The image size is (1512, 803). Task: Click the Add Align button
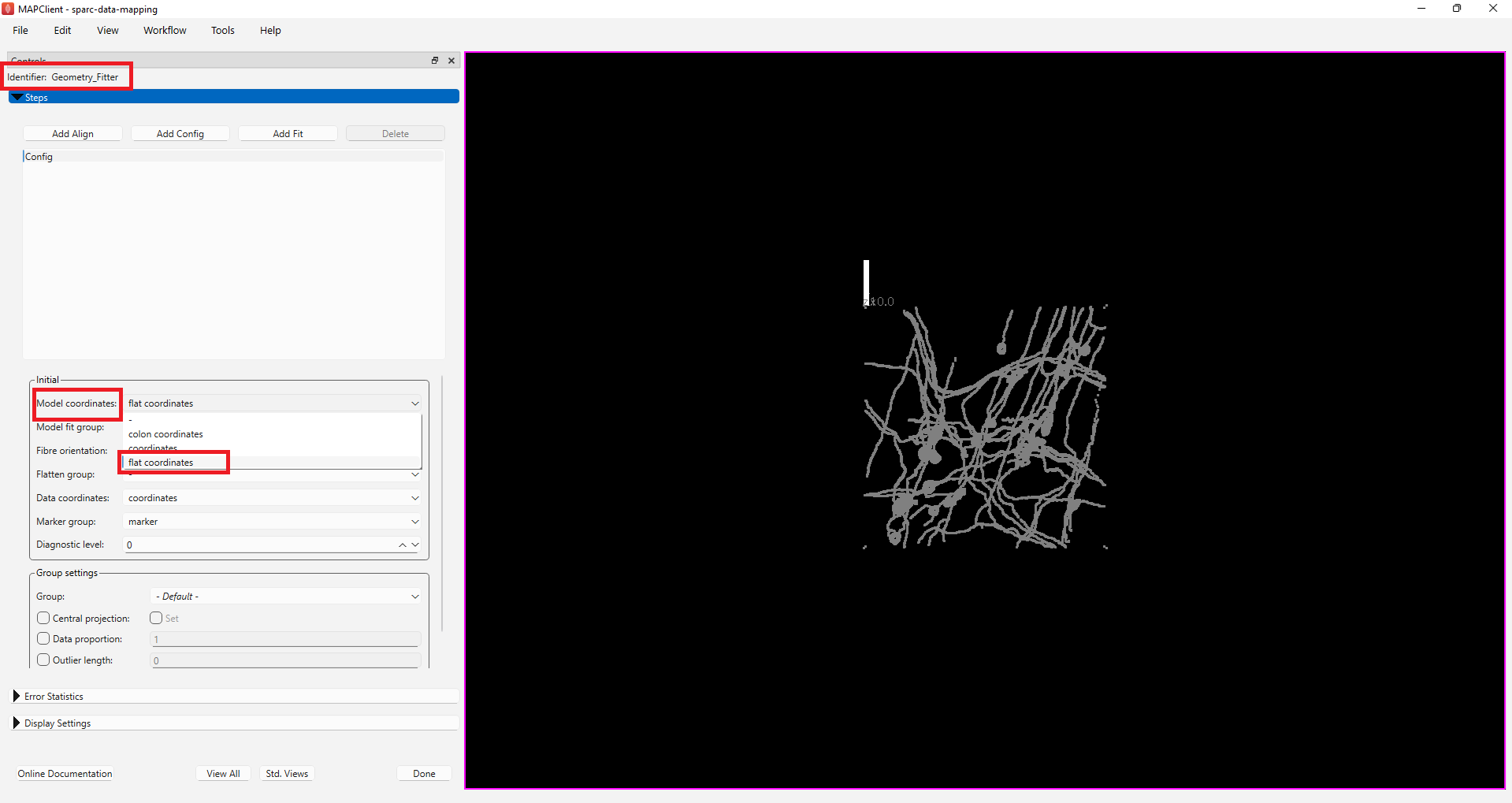tap(72, 134)
